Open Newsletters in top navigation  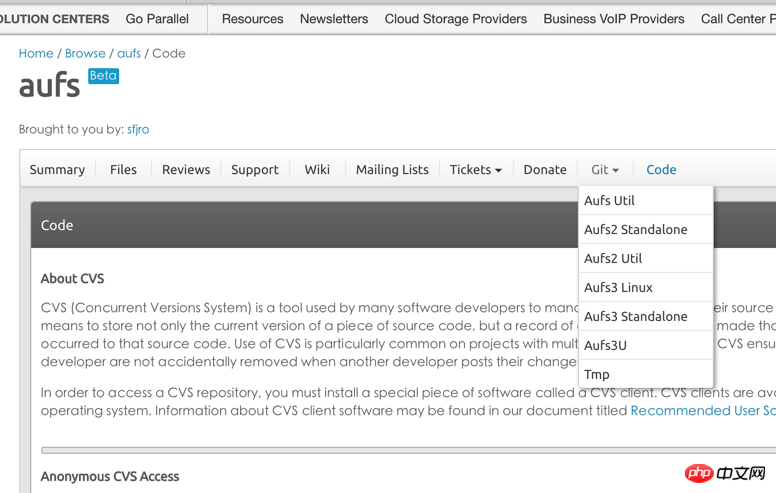click(x=334, y=19)
